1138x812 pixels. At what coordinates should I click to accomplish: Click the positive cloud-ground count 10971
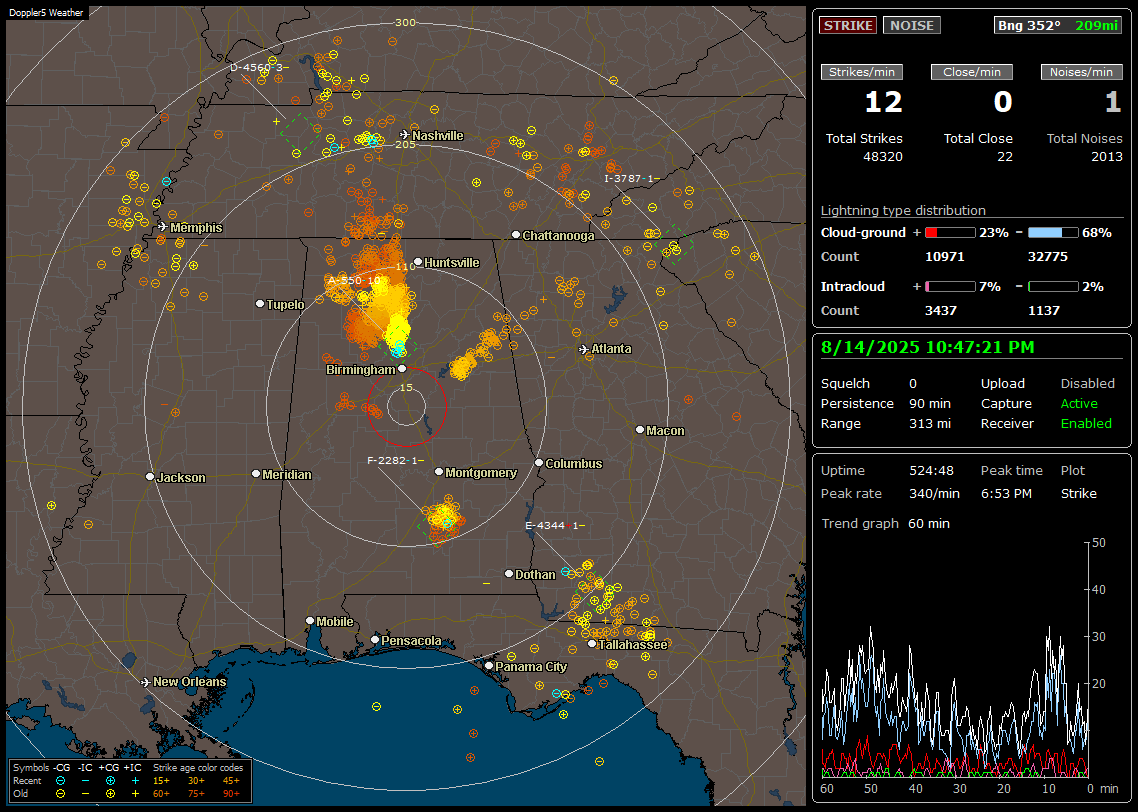coord(944,257)
